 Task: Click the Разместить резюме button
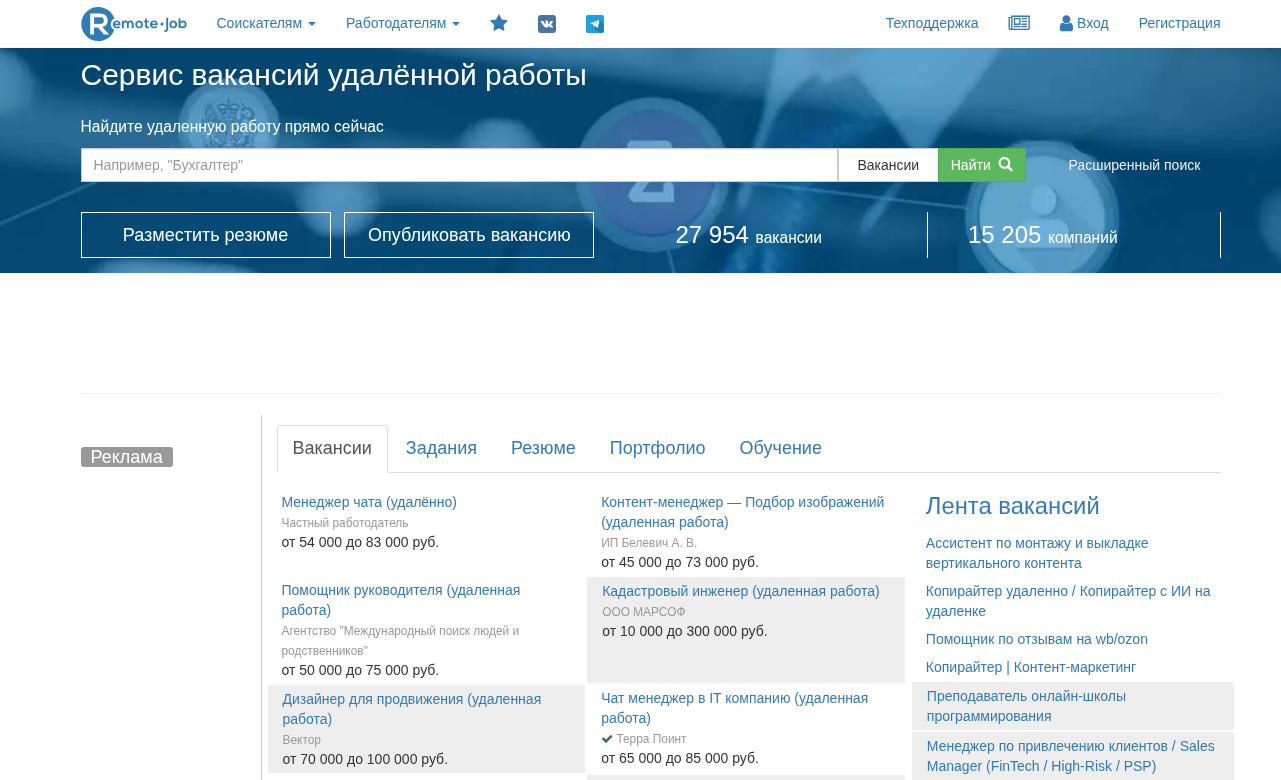pyautogui.click(x=205, y=235)
